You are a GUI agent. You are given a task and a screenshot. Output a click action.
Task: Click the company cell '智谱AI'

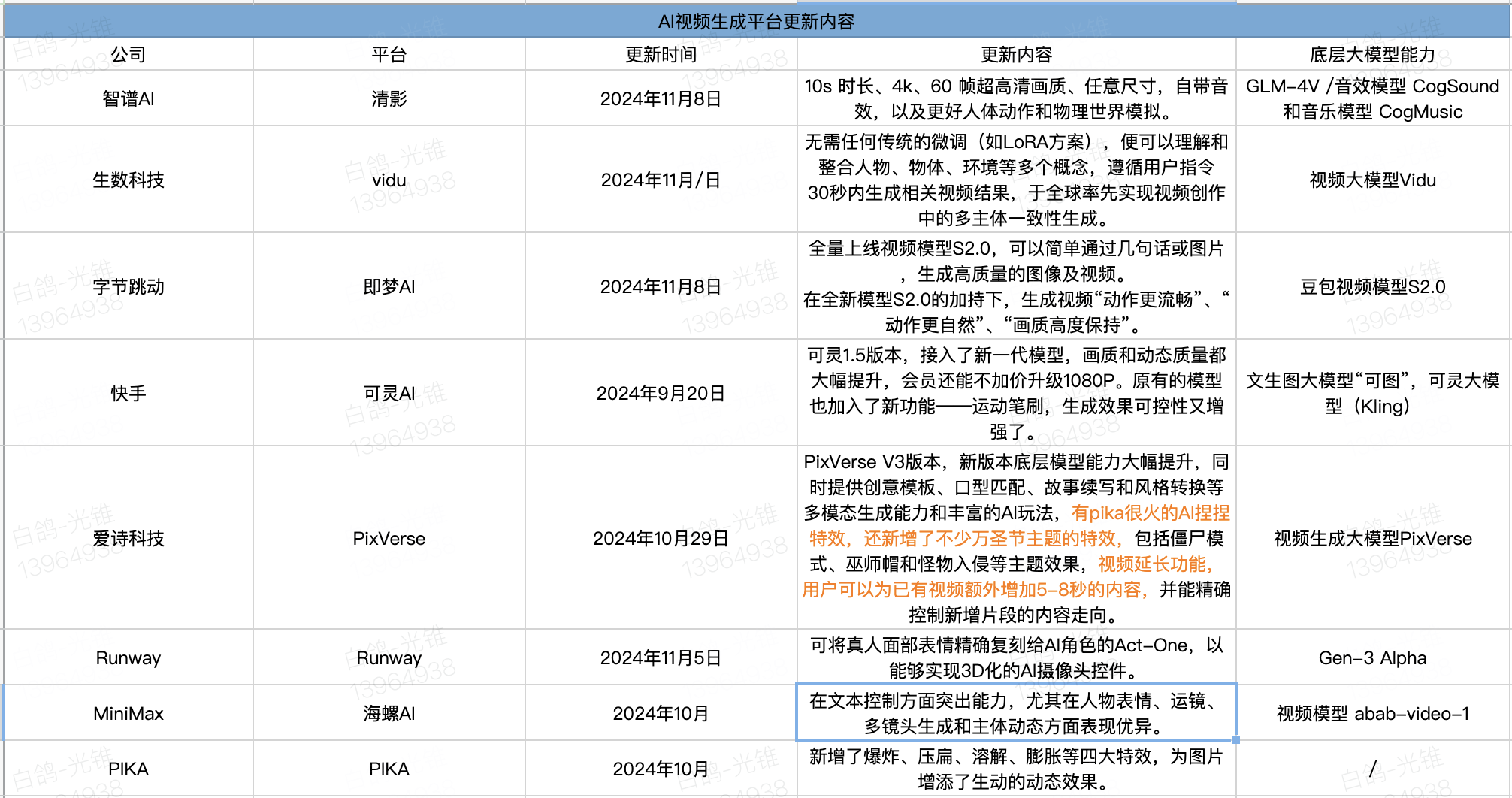pyautogui.click(x=129, y=98)
